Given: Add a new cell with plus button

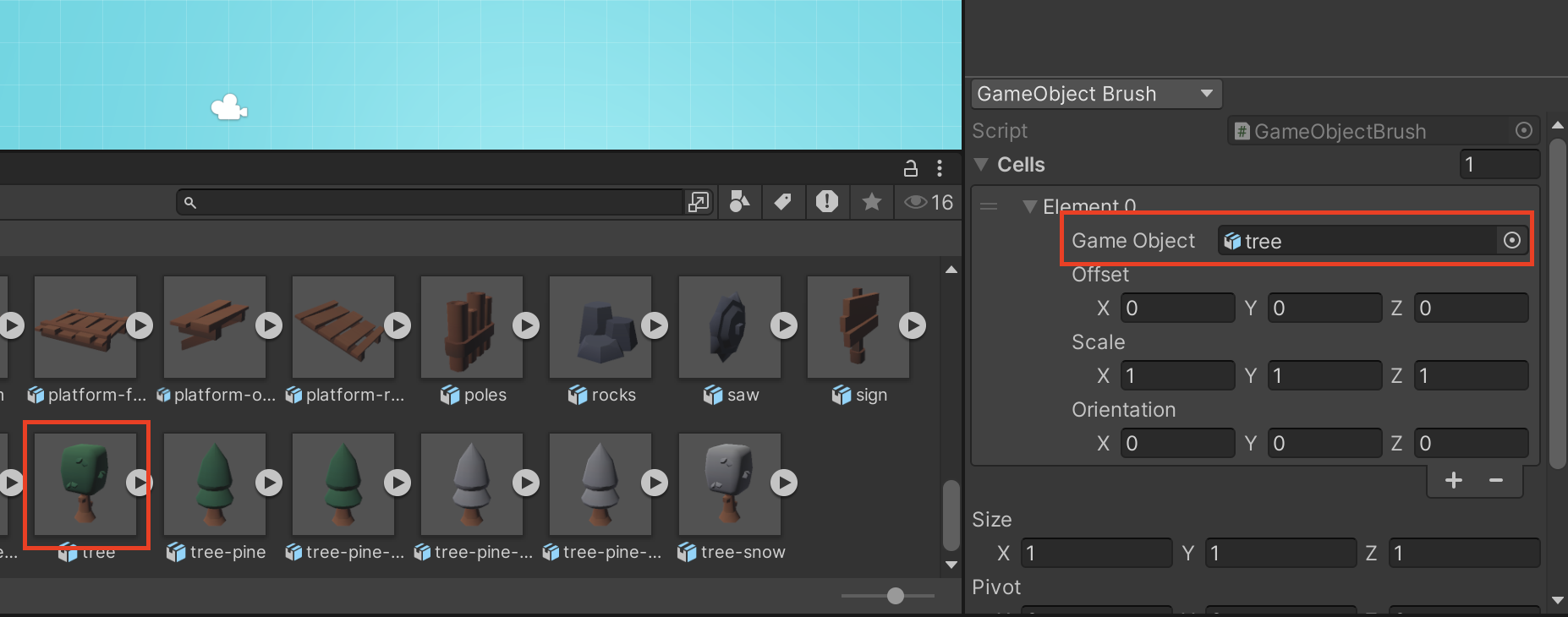Looking at the screenshot, I should coord(1454,481).
